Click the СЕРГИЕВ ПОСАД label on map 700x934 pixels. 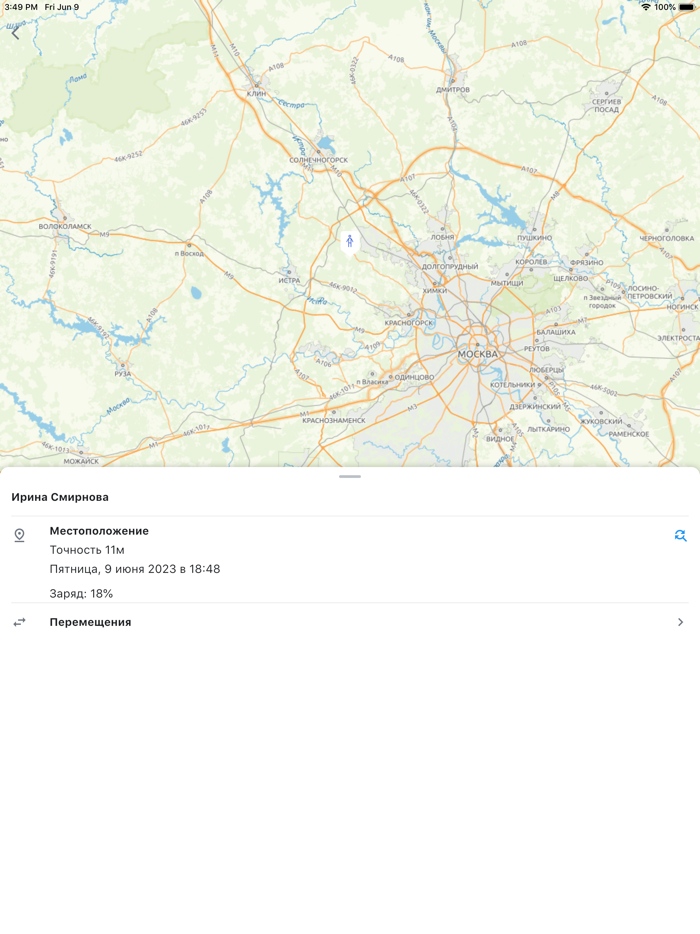pos(606,105)
